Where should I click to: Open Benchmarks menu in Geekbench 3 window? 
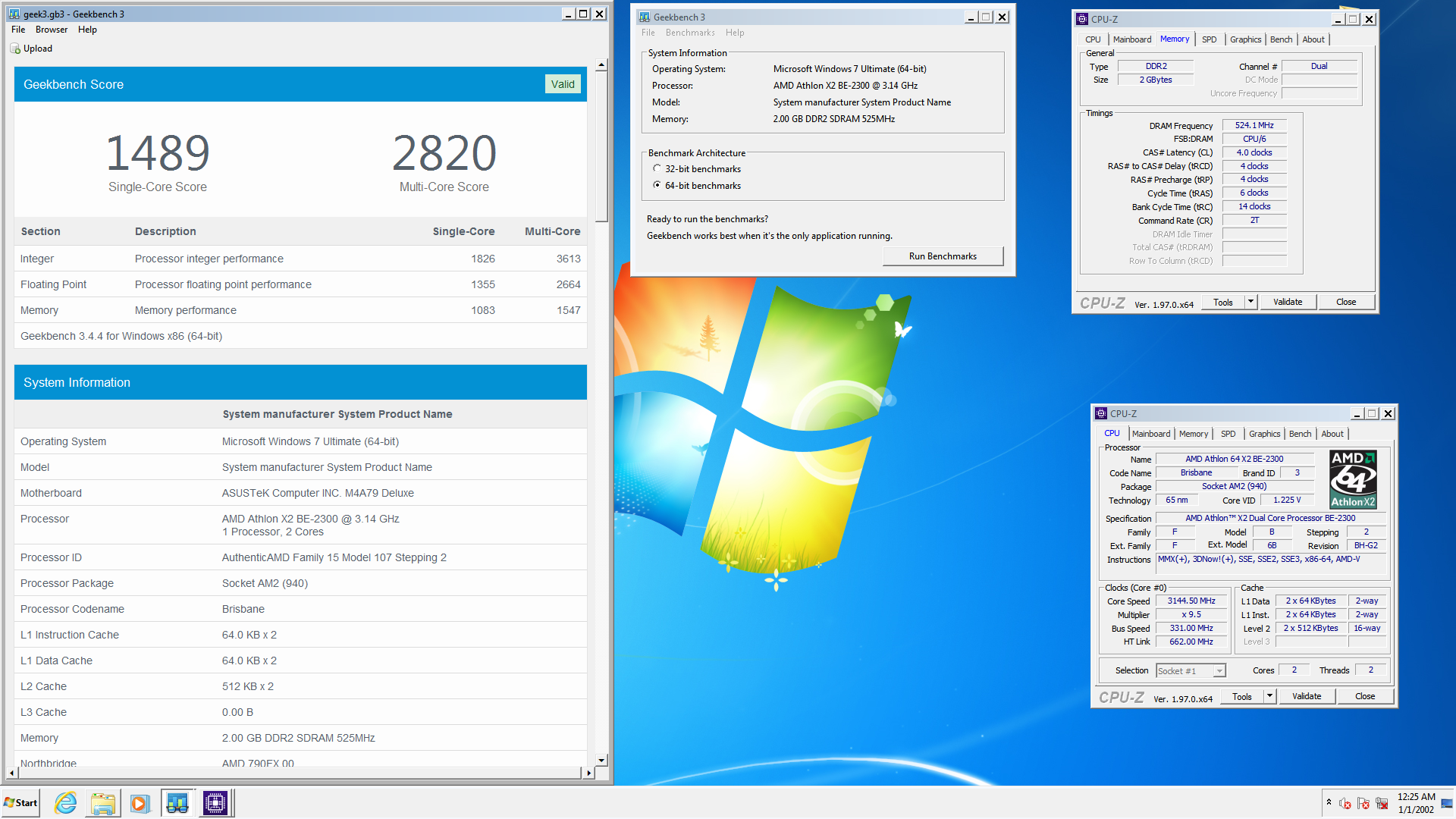coord(690,33)
